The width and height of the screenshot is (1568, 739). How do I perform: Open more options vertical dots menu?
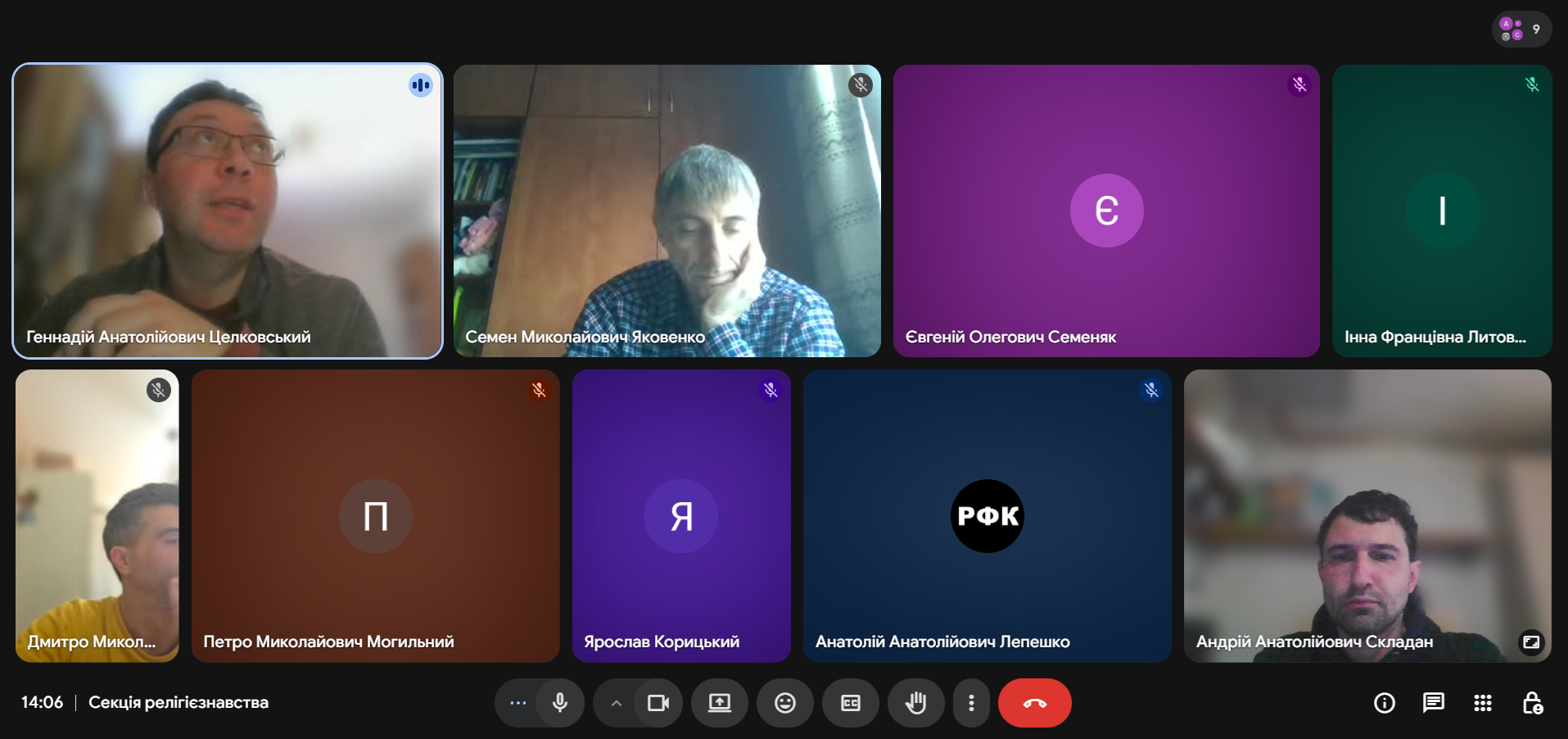click(971, 703)
